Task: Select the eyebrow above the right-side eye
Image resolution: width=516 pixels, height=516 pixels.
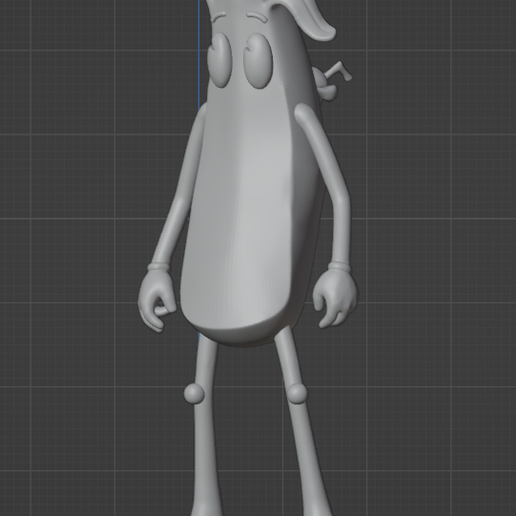Action: pyautogui.click(x=258, y=16)
